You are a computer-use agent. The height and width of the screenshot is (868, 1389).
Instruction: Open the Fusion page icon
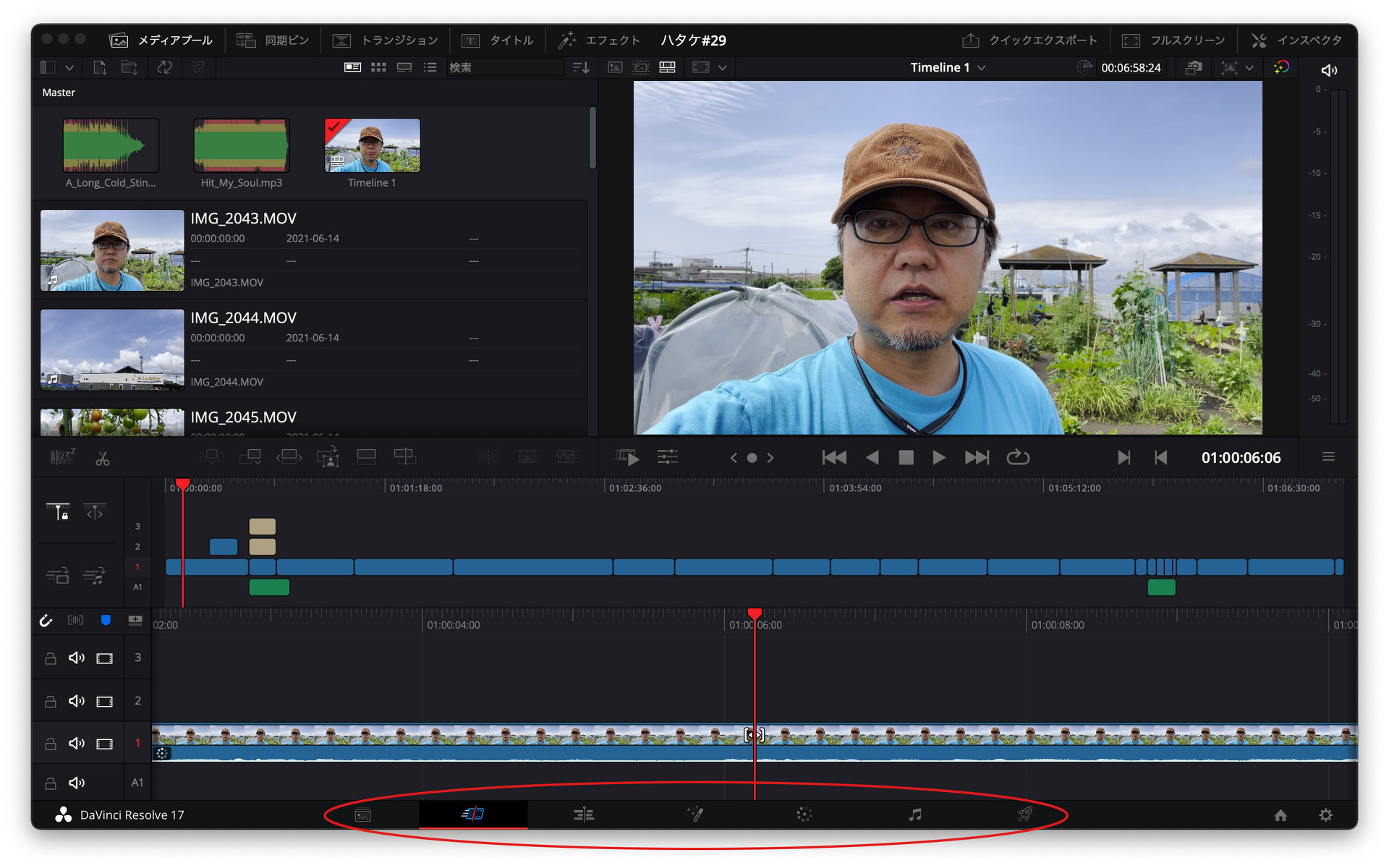694,814
